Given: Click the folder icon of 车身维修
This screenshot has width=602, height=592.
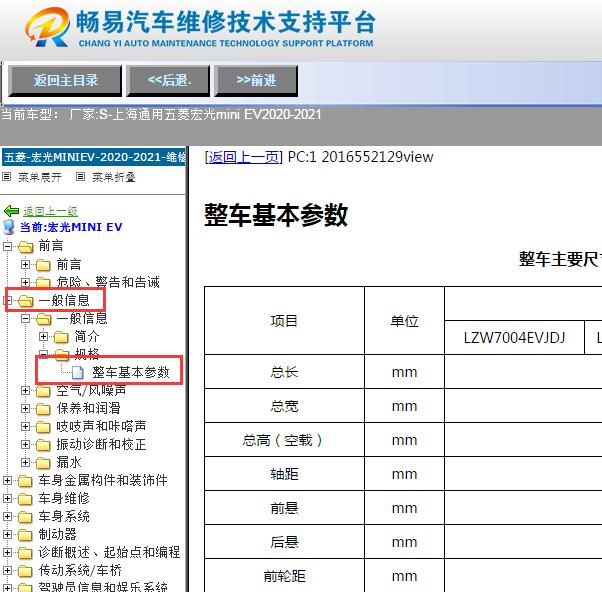Looking at the screenshot, I should pos(25,499).
